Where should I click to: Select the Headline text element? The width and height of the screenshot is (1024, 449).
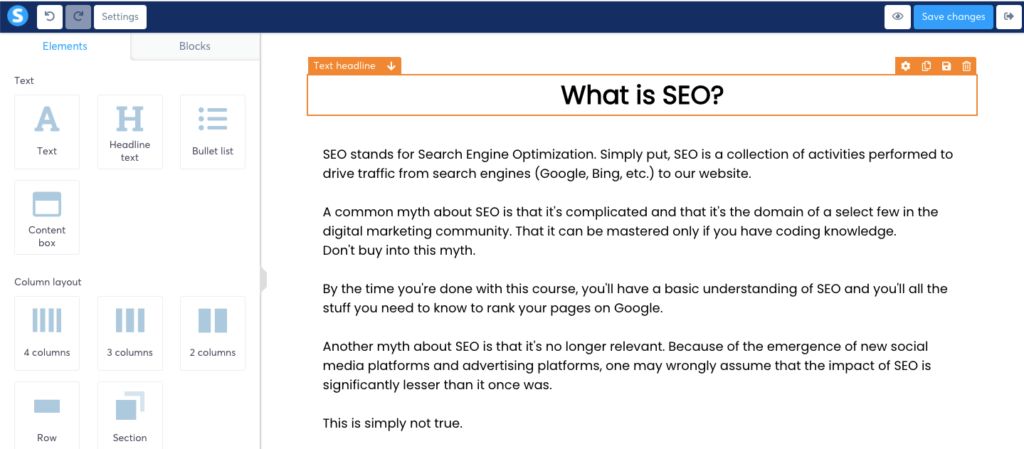[x=130, y=132]
